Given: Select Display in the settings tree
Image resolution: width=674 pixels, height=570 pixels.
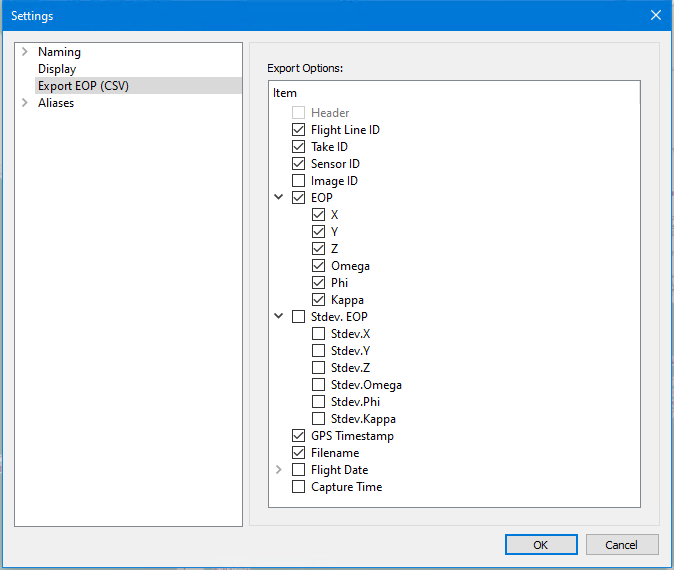Looking at the screenshot, I should (x=57, y=69).
